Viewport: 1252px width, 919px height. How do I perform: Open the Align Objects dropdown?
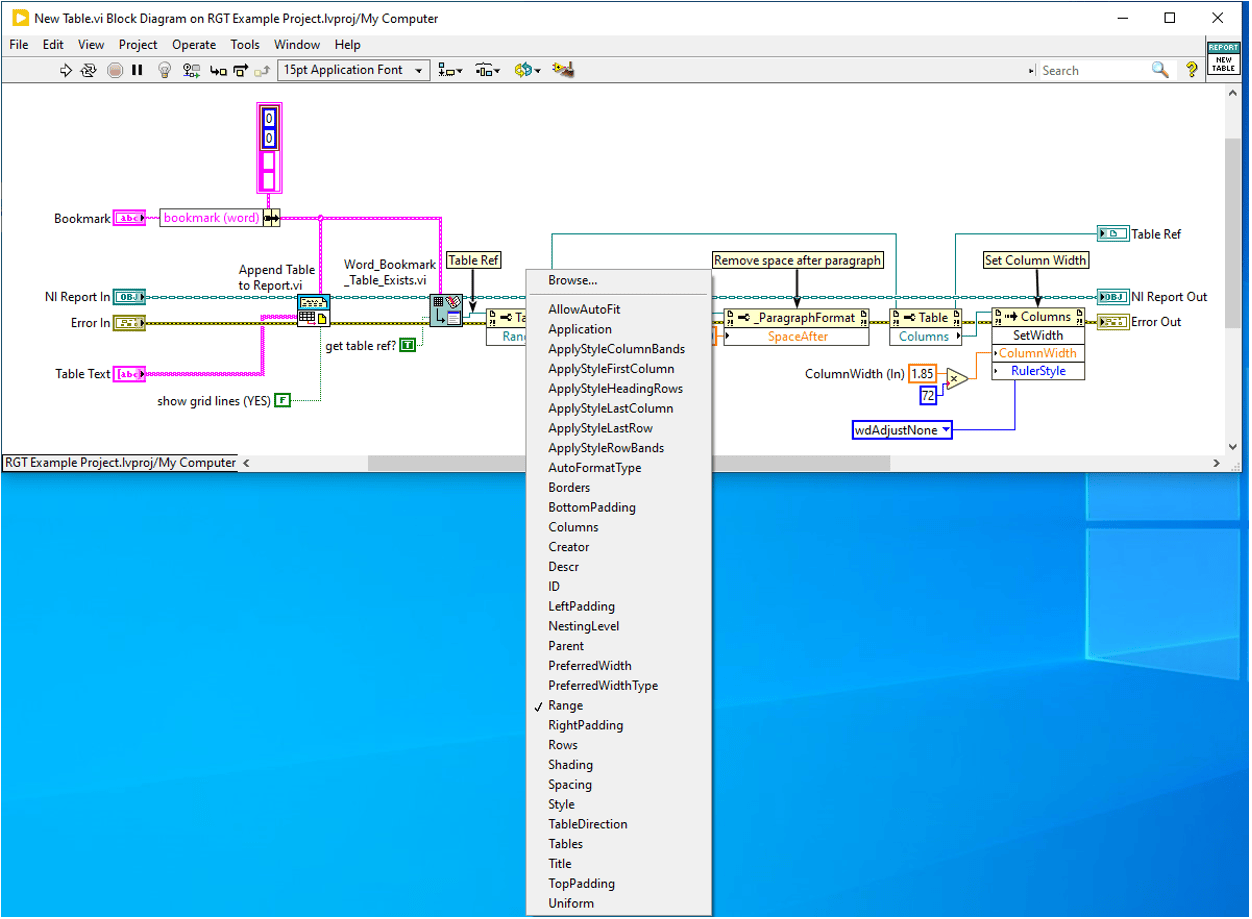click(x=451, y=70)
